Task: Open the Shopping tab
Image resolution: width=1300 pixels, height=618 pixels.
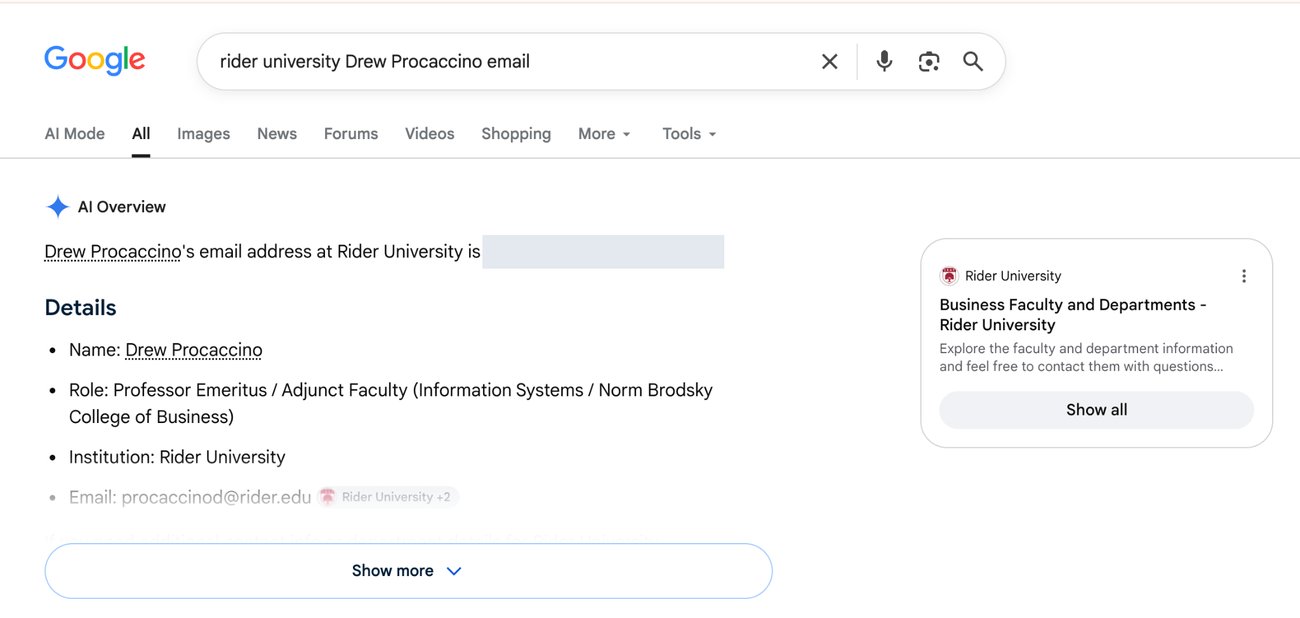Action: pyautogui.click(x=516, y=134)
